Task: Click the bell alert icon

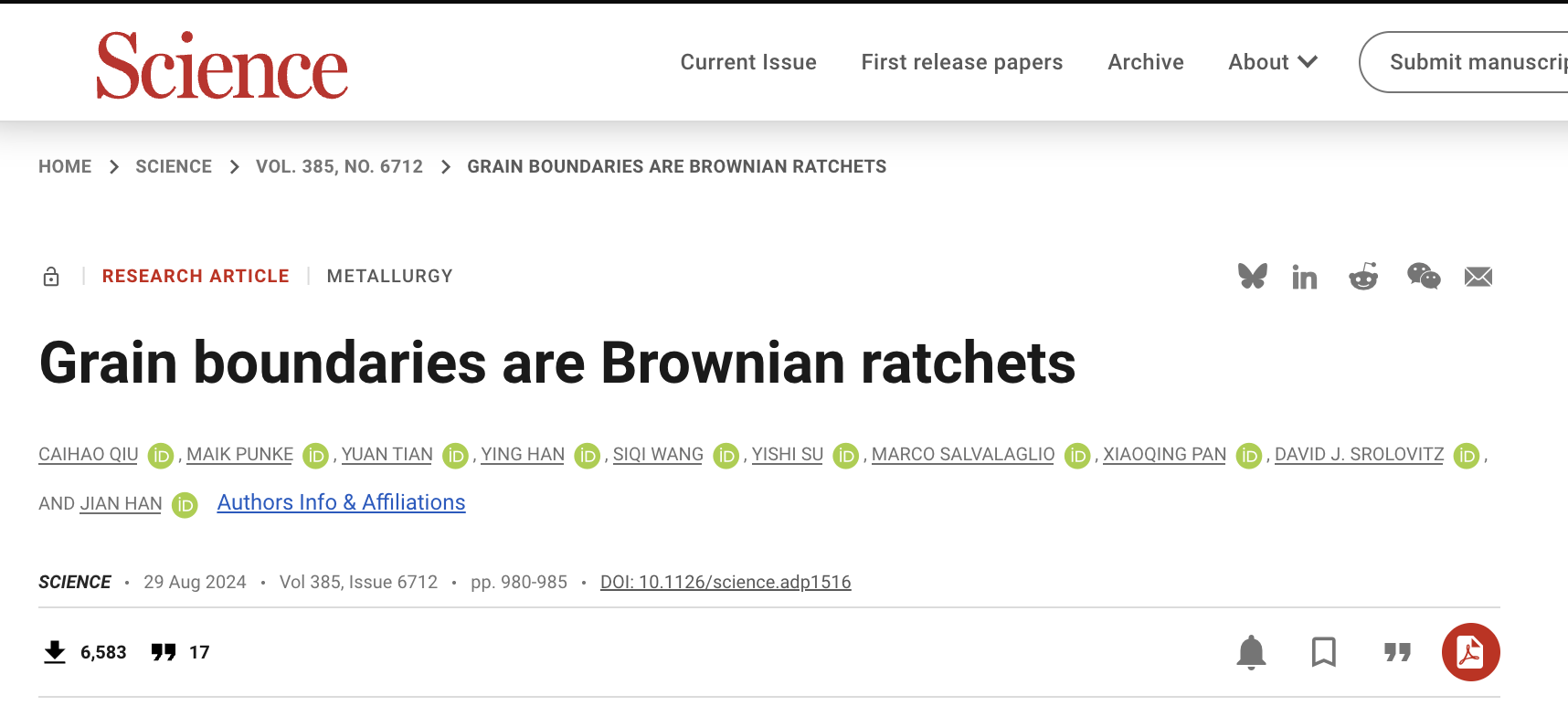Action: tap(1251, 652)
